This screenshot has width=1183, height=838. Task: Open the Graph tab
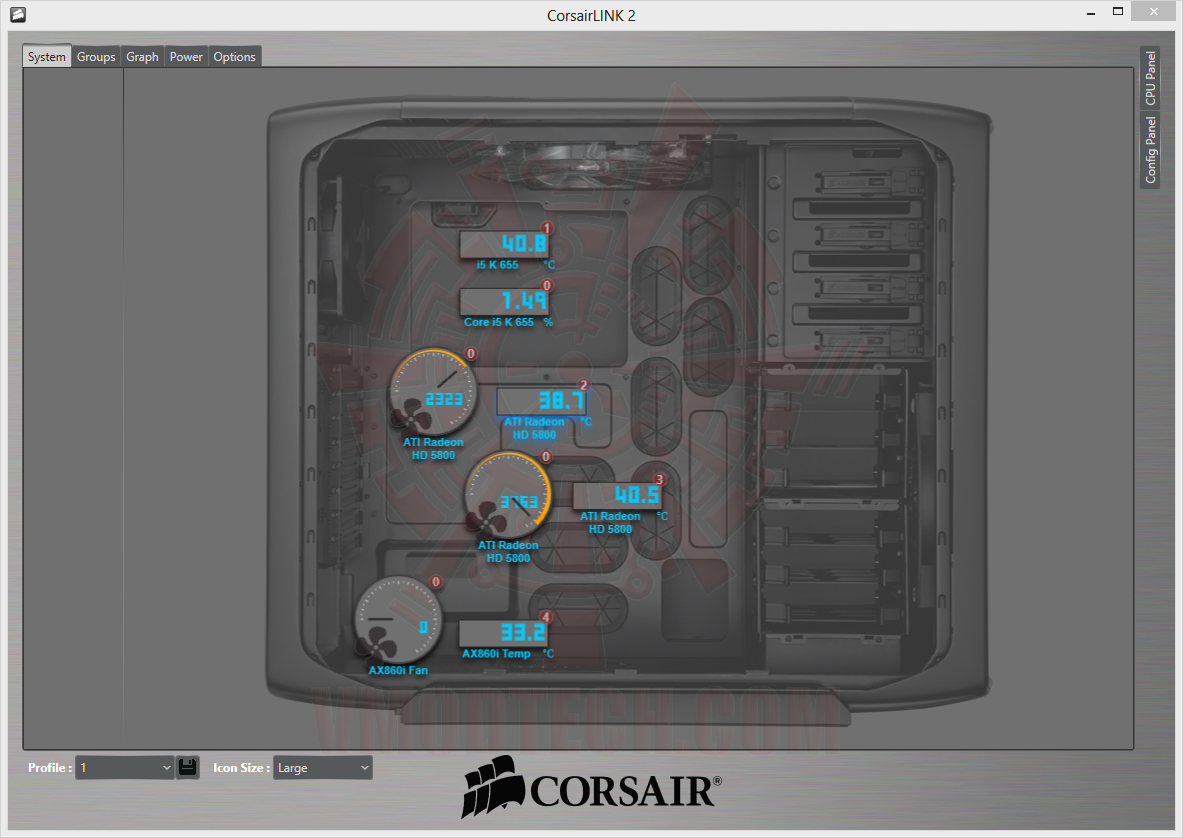tap(142, 57)
